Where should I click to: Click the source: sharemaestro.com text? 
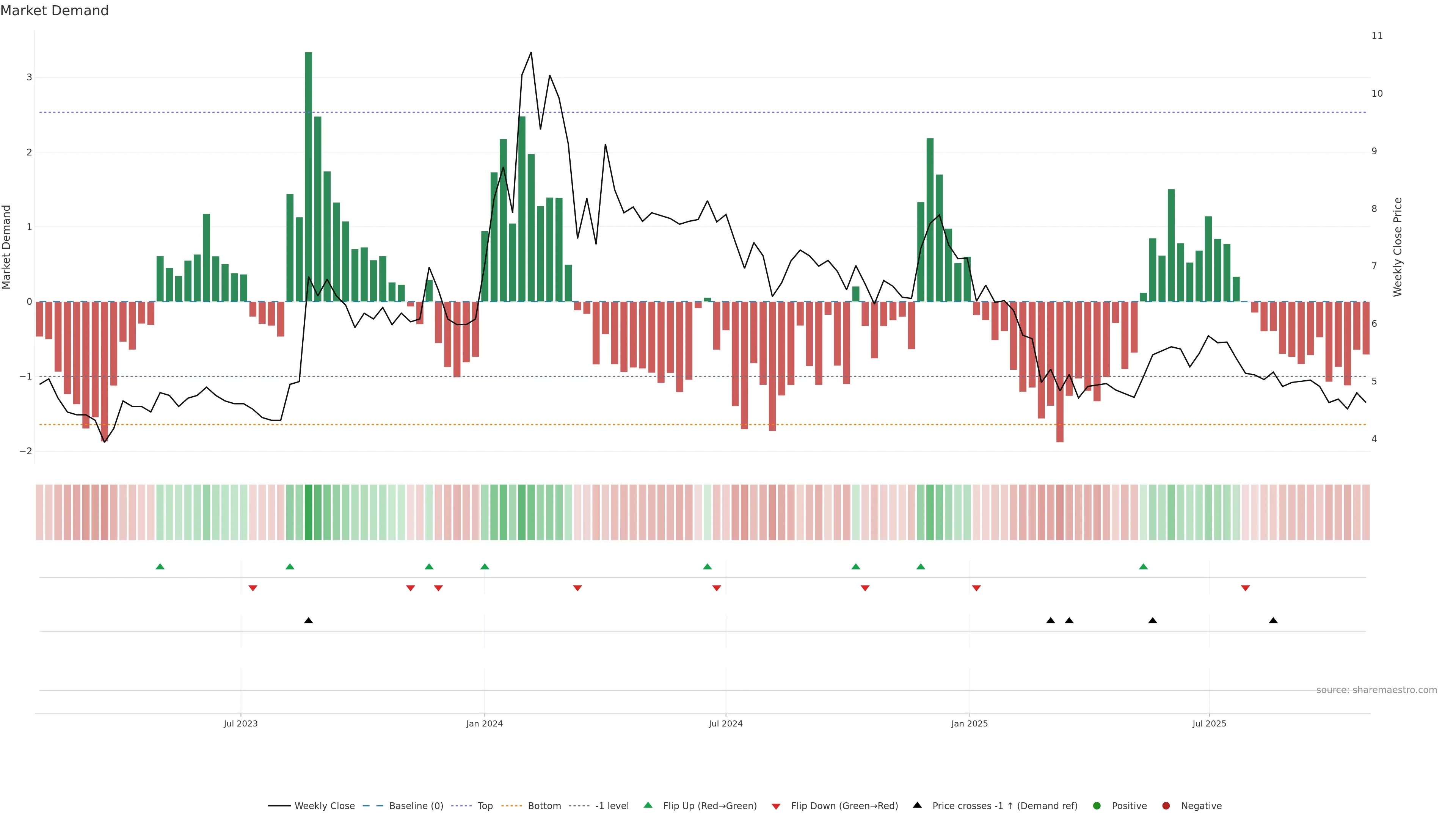coord(1376,690)
